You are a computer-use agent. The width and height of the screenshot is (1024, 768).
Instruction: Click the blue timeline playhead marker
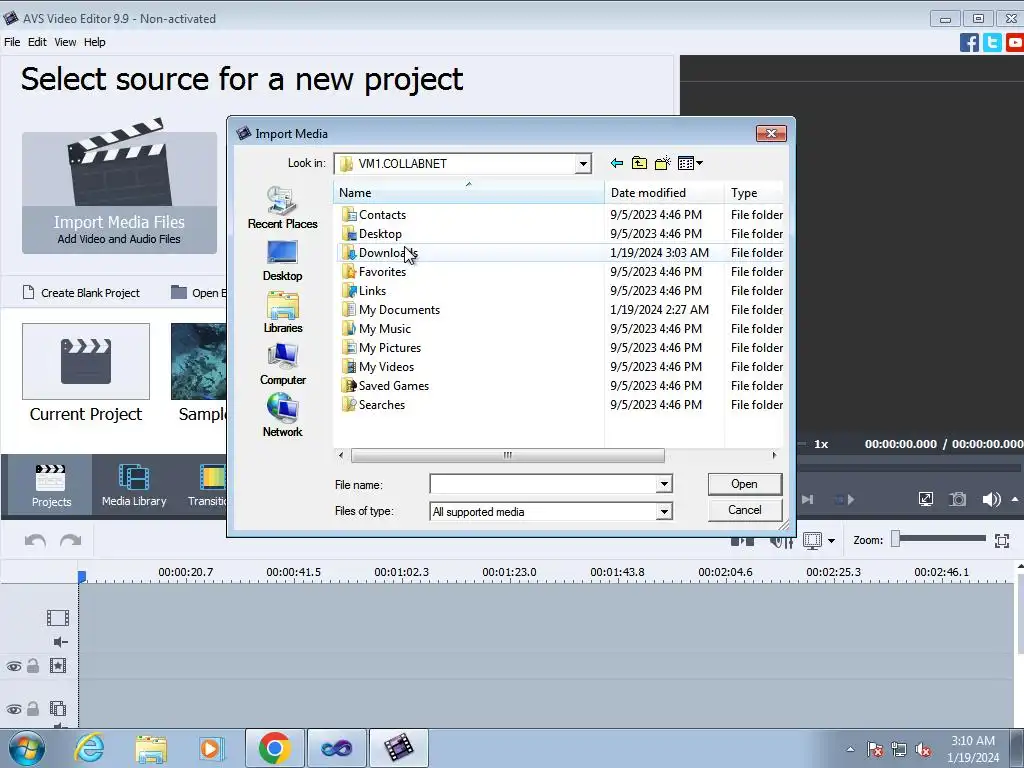(82, 577)
